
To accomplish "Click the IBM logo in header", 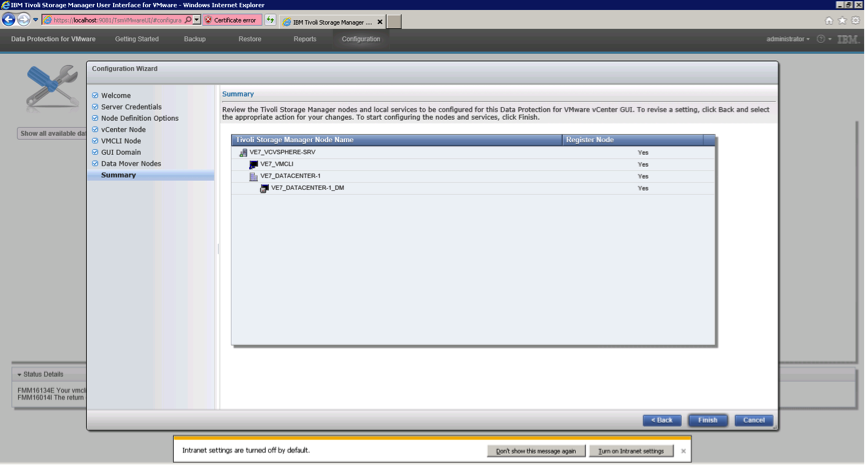I will 848,39.
